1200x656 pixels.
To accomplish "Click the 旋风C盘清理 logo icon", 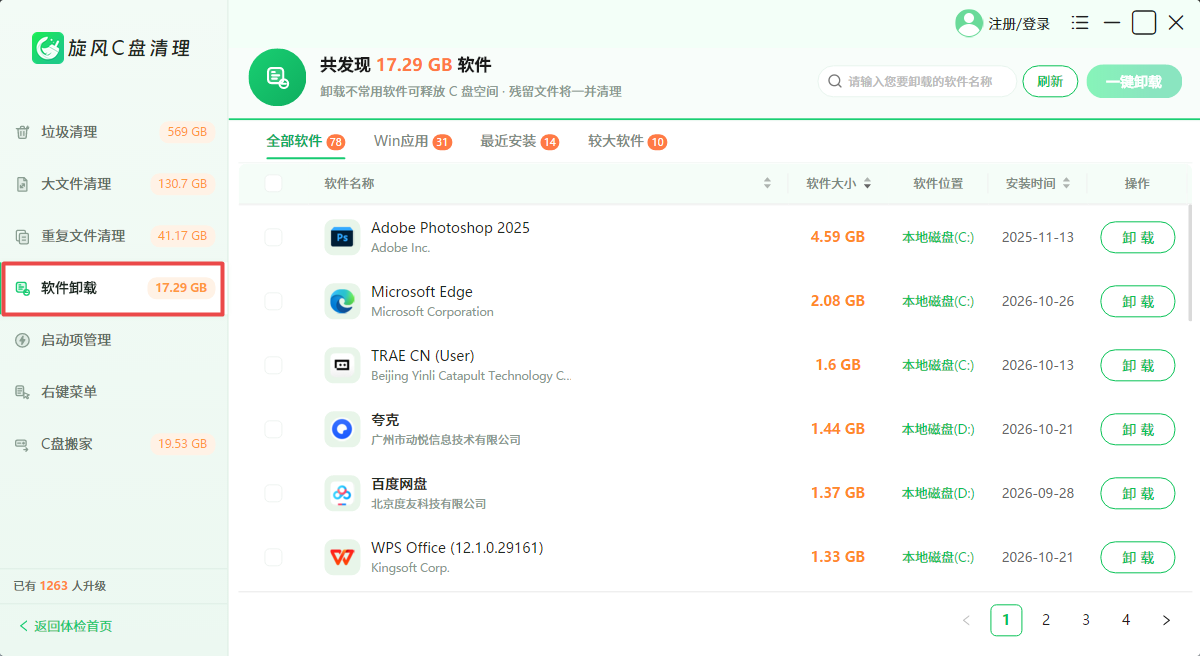I will point(47,47).
